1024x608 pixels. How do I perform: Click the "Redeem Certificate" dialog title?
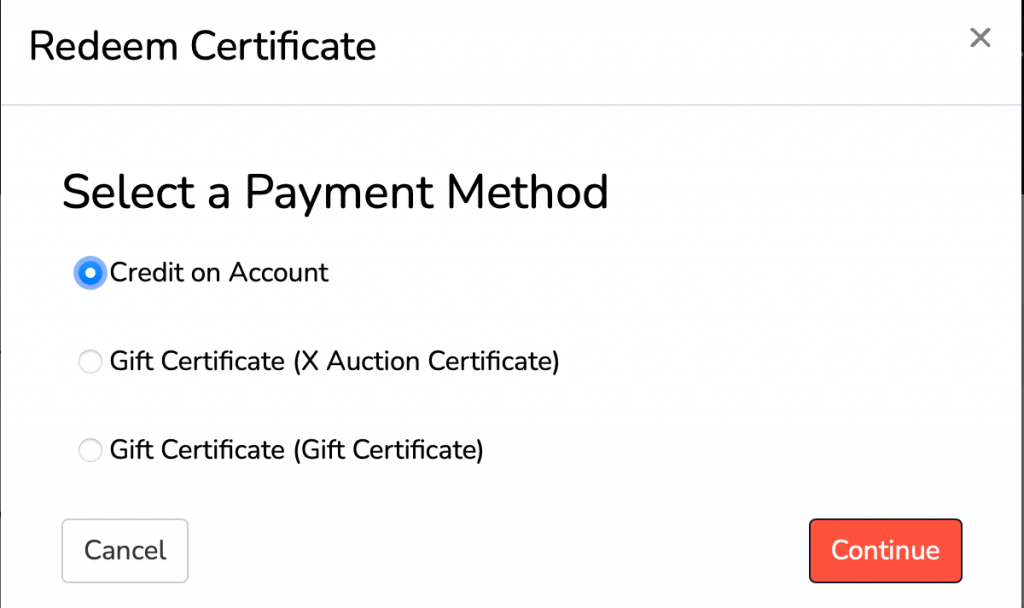pyautogui.click(x=203, y=46)
